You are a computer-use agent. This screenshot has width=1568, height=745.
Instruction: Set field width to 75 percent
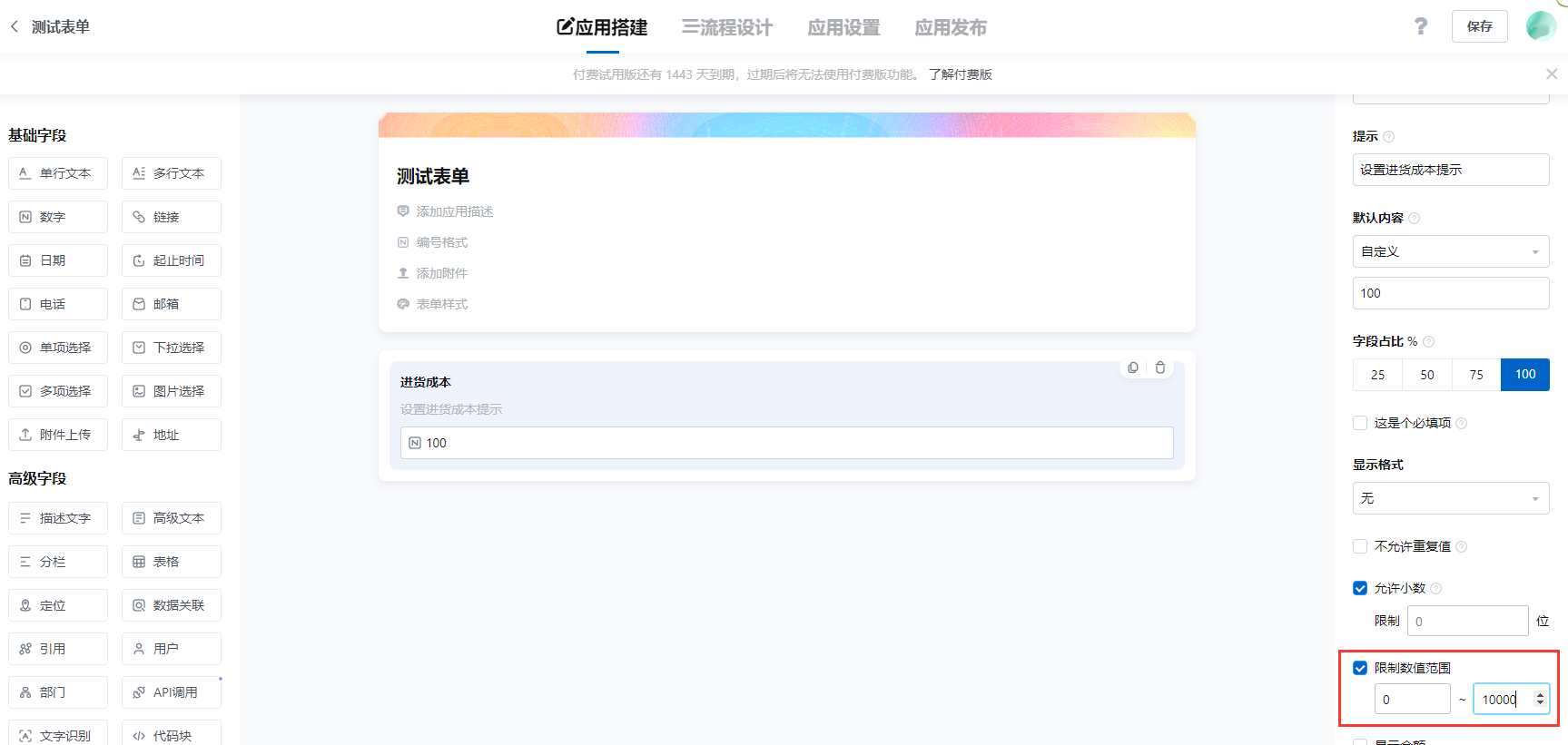tap(1476, 375)
